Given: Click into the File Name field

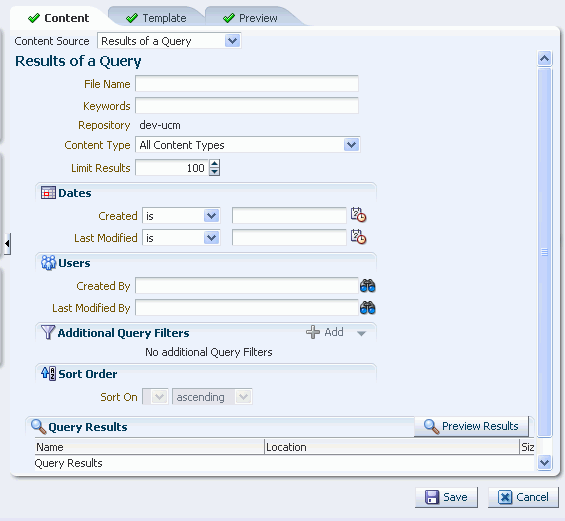Looking at the screenshot, I should click(x=247, y=84).
